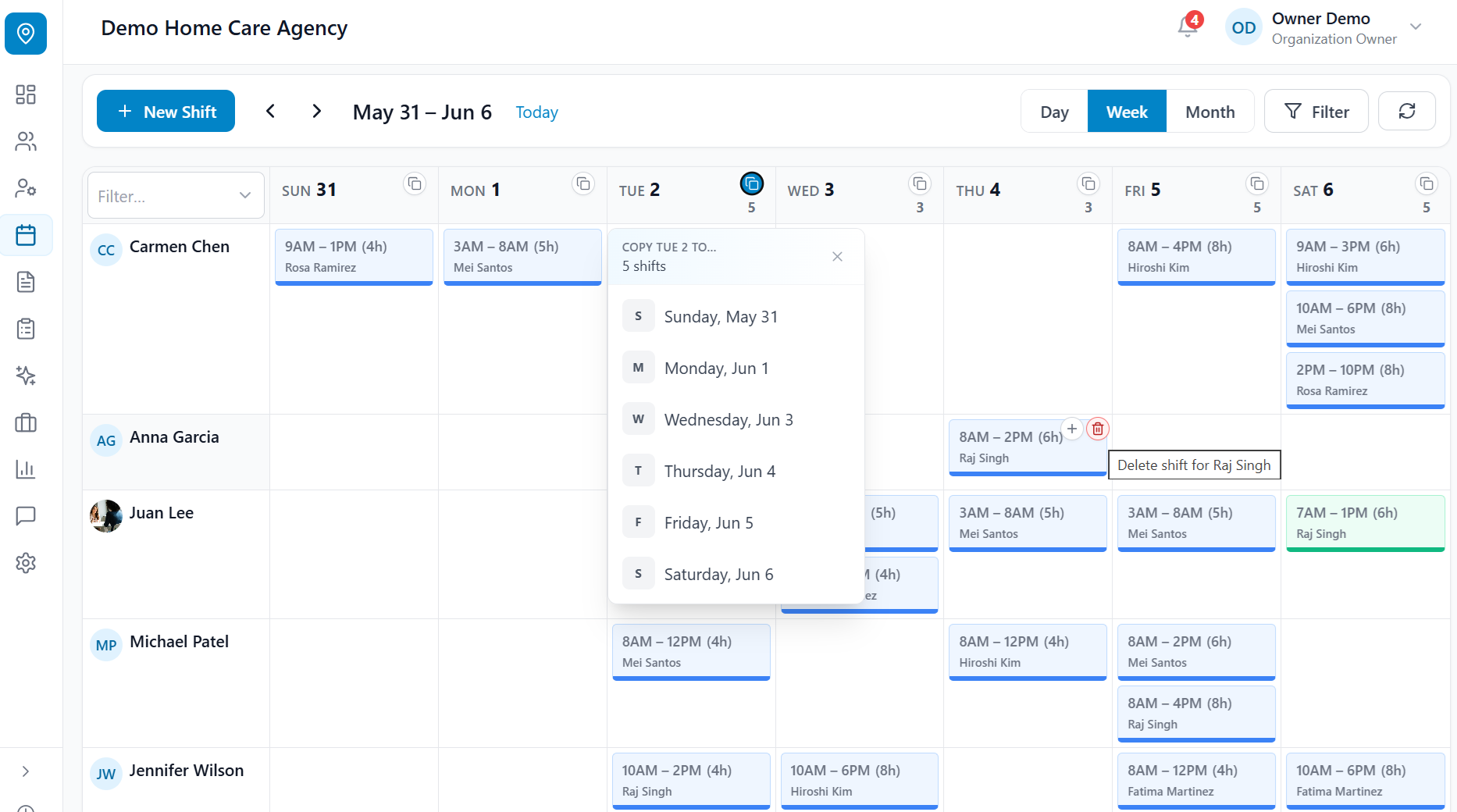Add shift using plus icon on Anna Garcia's shift
The image size is (1457, 812).
coord(1072,429)
